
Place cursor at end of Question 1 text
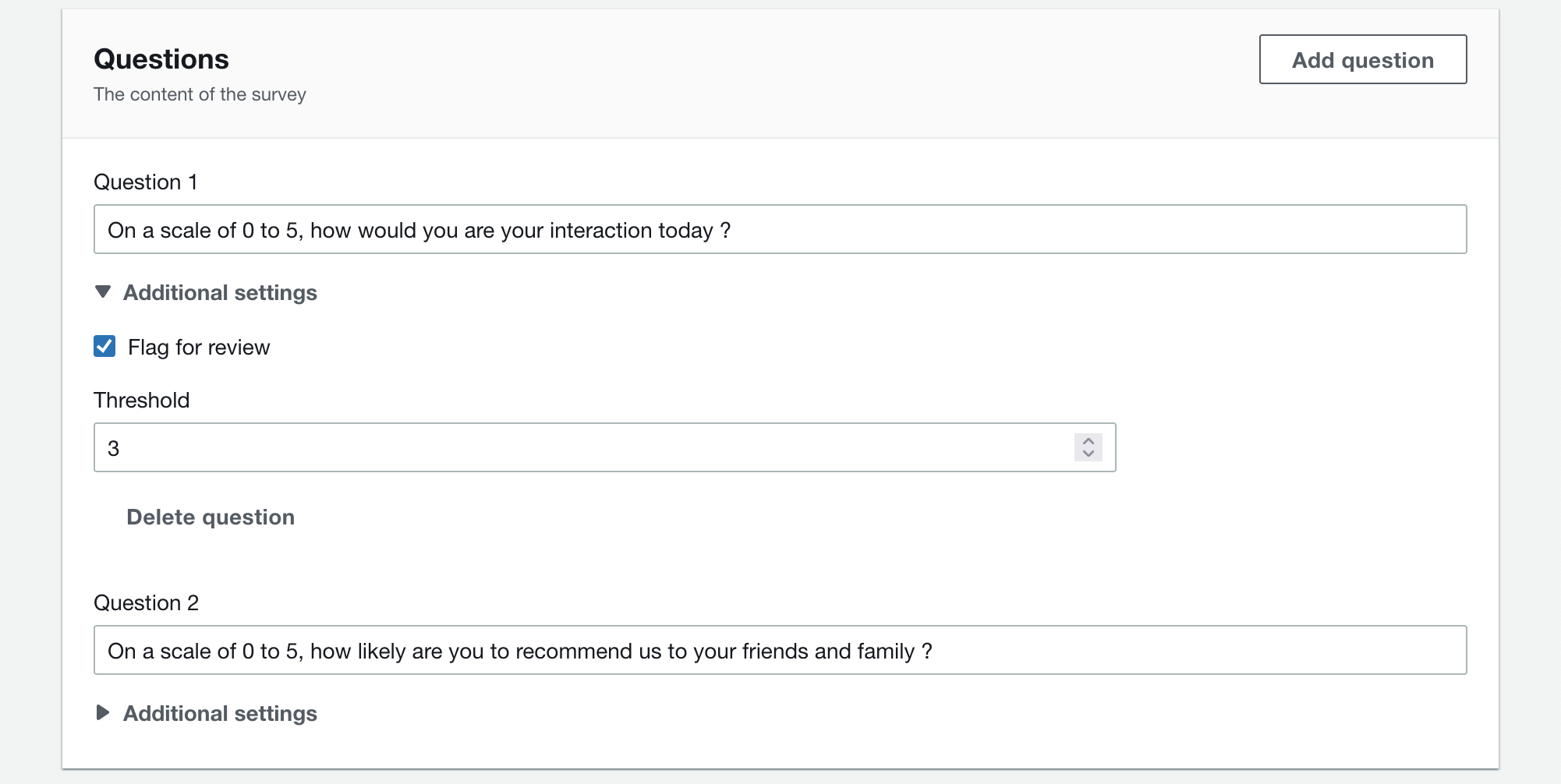coord(731,230)
